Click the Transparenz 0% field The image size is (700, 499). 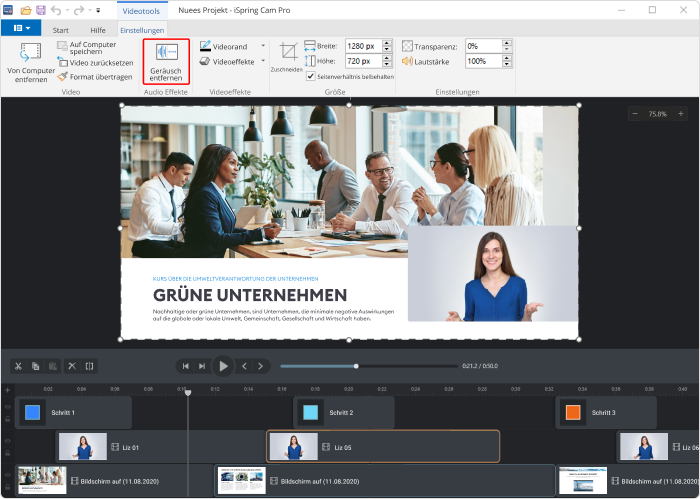point(483,46)
